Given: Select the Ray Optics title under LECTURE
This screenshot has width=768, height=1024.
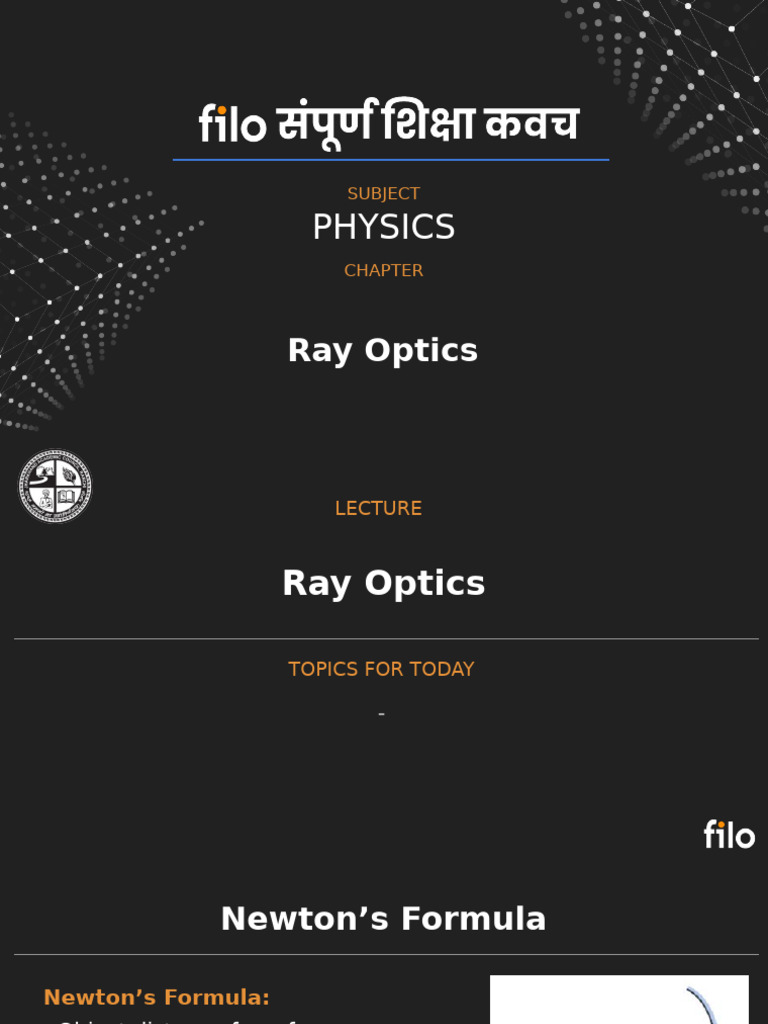Looking at the screenshot, I should click(x=383, y=583).
